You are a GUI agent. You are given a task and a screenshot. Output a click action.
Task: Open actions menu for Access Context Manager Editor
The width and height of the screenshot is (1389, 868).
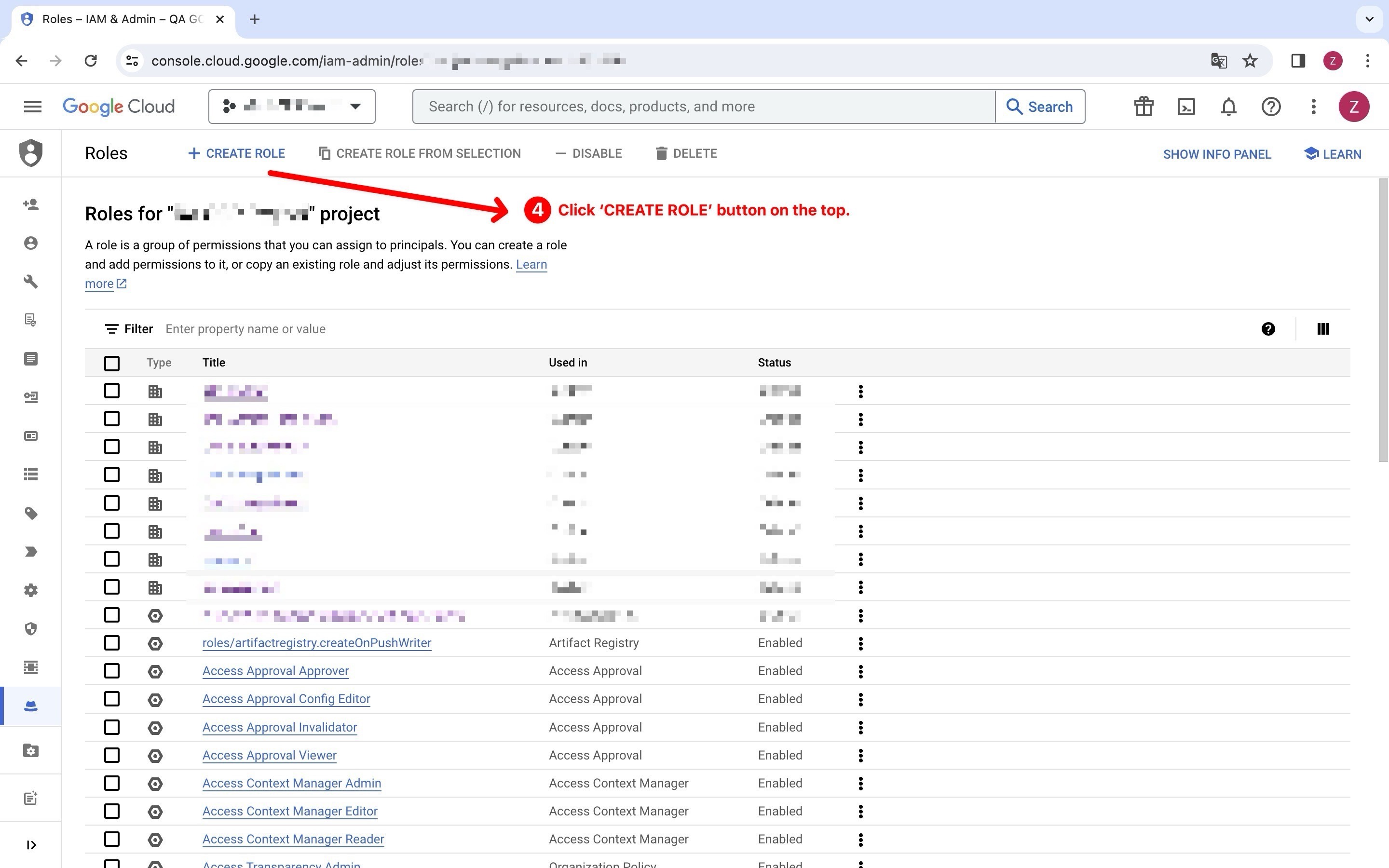coord(860,811)
